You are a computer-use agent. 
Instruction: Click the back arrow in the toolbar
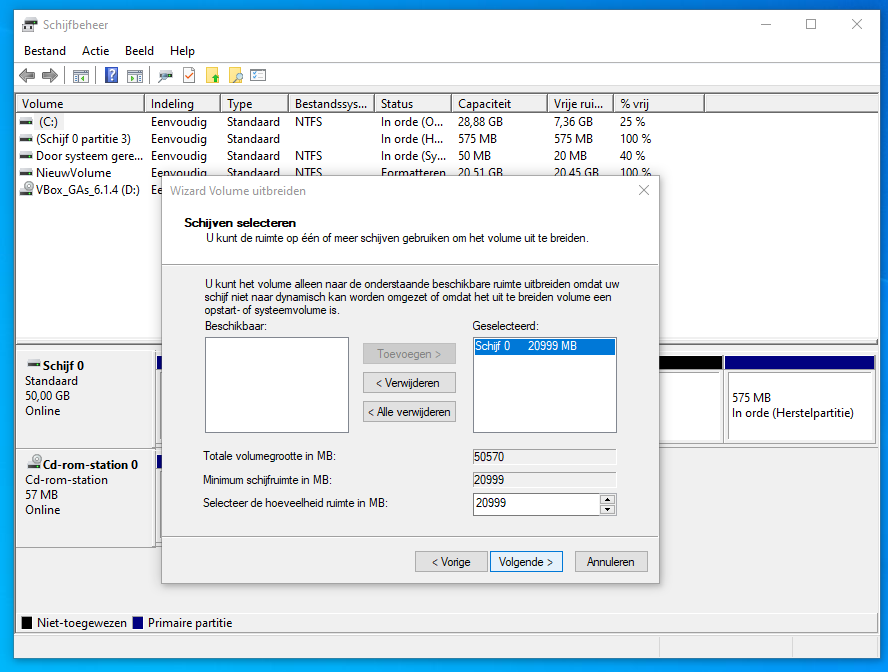pyautogui.click(x=27, y=76)
